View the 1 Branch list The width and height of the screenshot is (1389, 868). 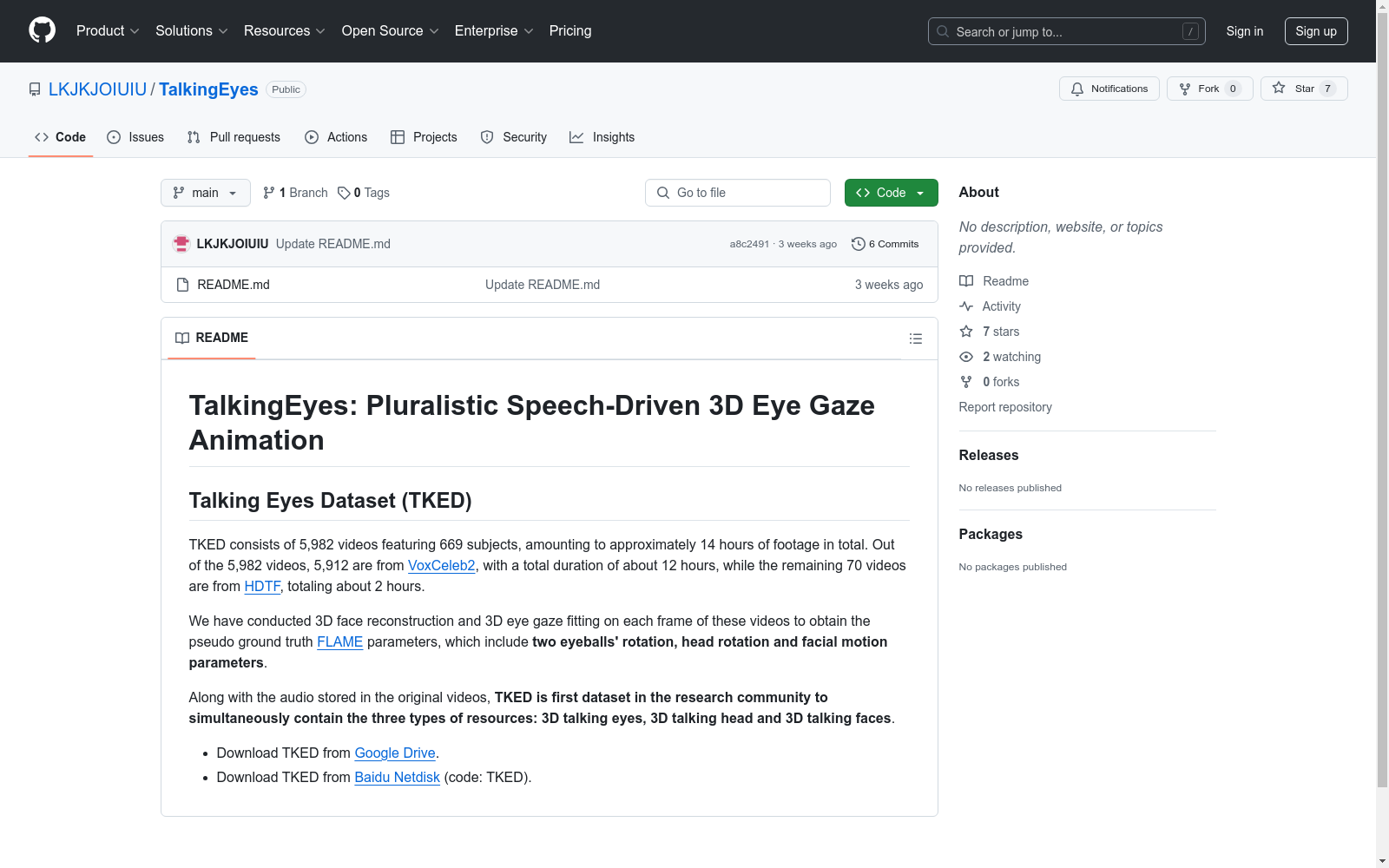[295, 193]
